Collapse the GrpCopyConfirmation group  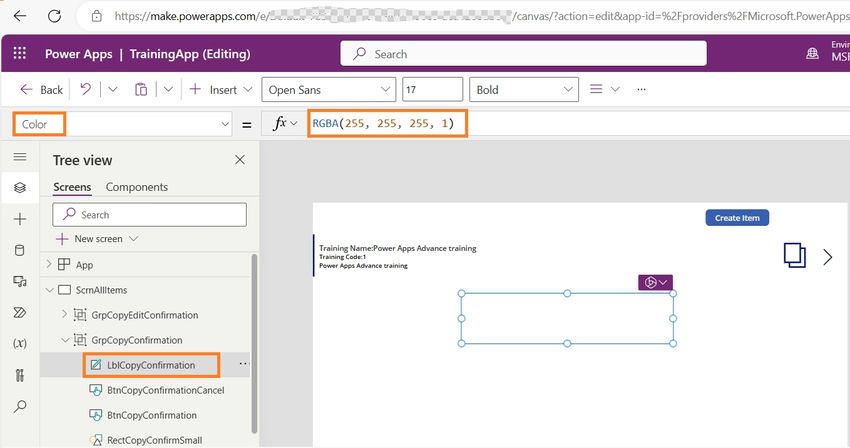tap(65, 340)
